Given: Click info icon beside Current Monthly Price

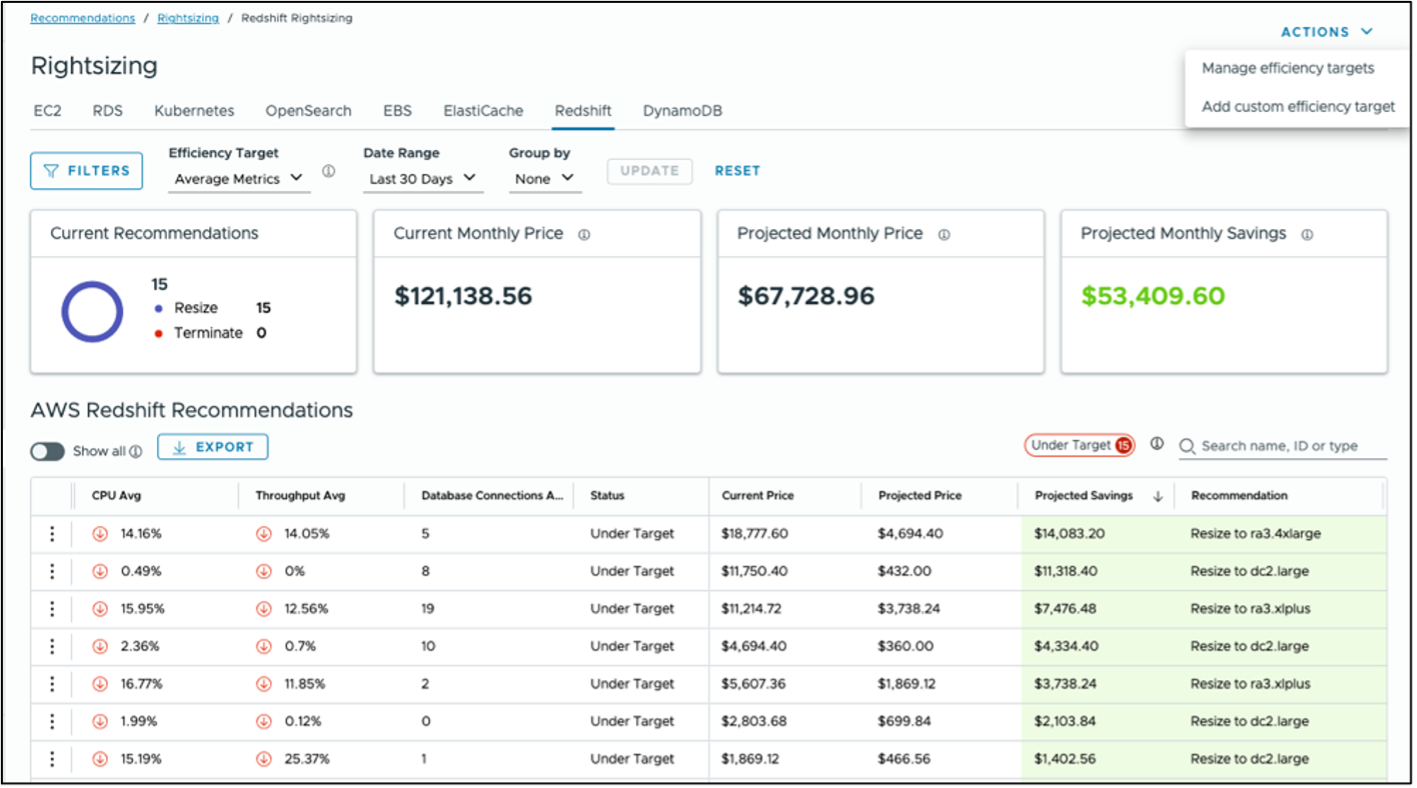Looking at the screenshot, I should [584, 235].
